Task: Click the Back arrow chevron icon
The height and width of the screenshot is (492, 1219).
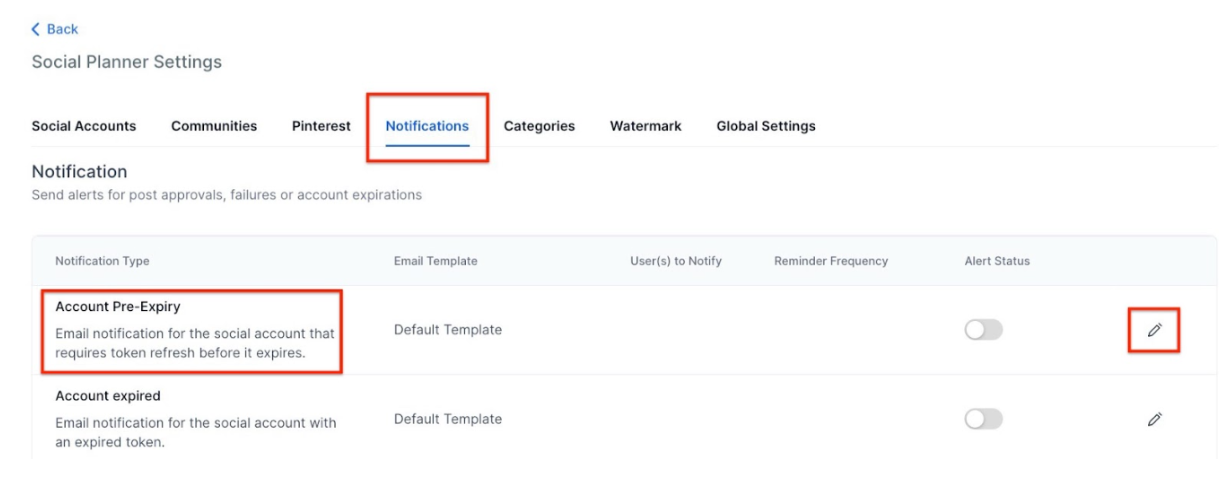Action: [x=36, y=30]
